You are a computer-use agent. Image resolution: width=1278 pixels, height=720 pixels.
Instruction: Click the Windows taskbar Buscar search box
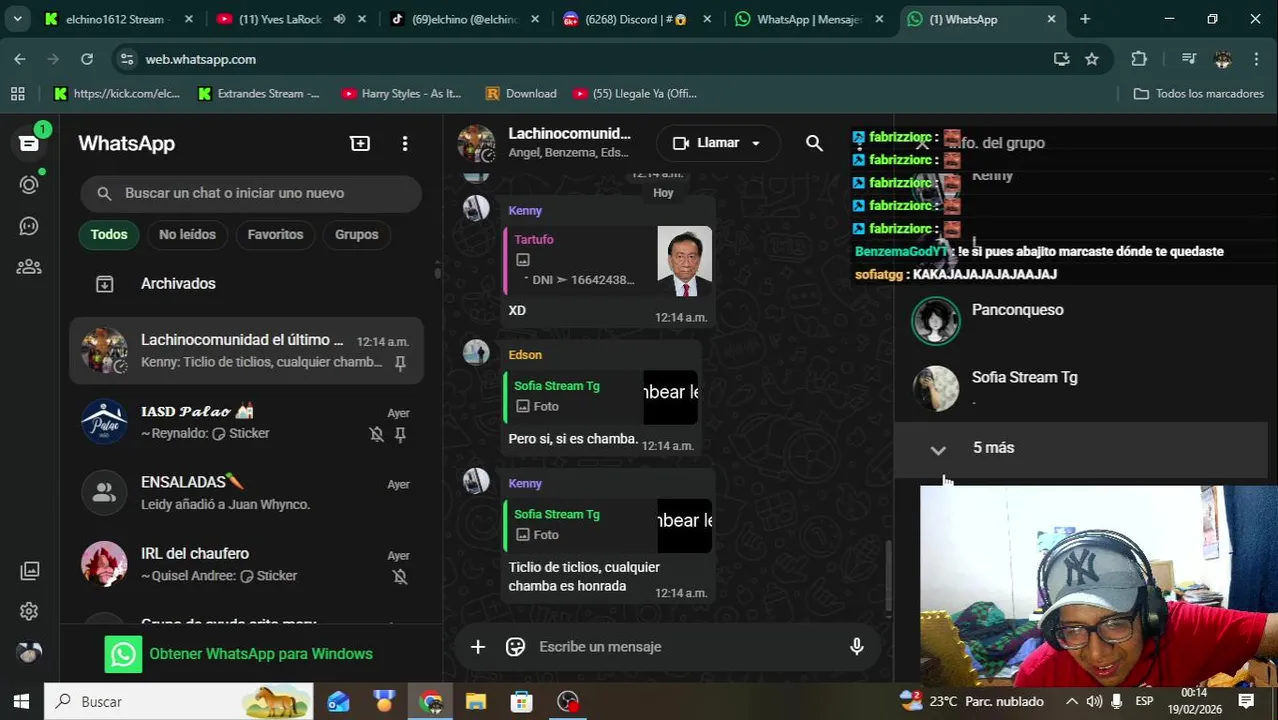click(179, 701)
